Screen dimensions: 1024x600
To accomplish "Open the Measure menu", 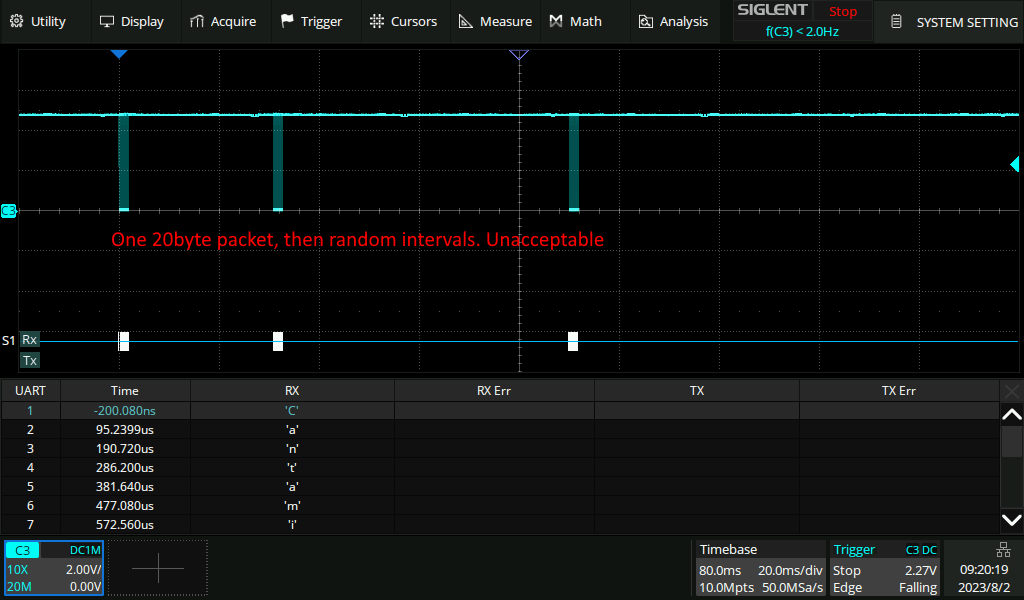I will coord(495,22).
